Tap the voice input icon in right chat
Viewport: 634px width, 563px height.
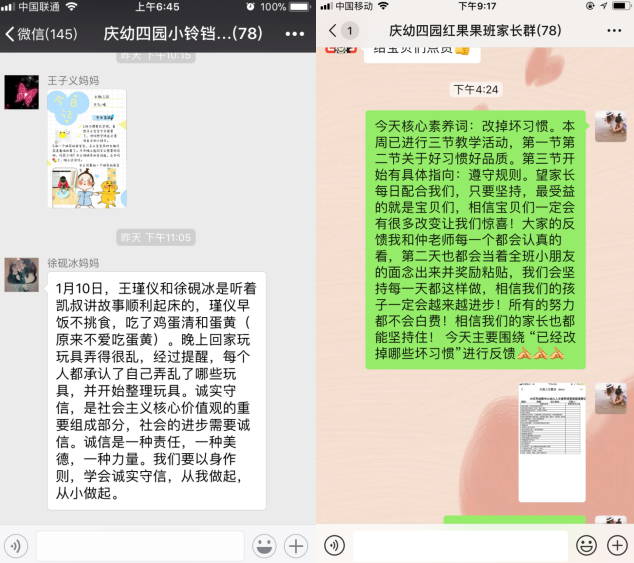pyautogui.click(x=335, y=545)
